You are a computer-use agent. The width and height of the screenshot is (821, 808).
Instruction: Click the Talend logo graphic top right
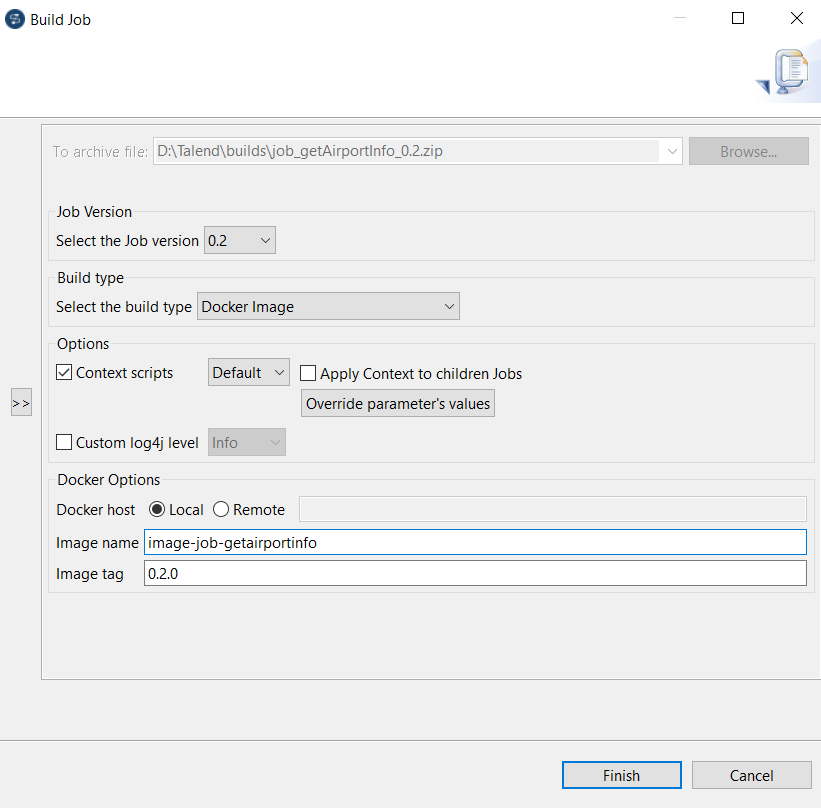(789, 71)
